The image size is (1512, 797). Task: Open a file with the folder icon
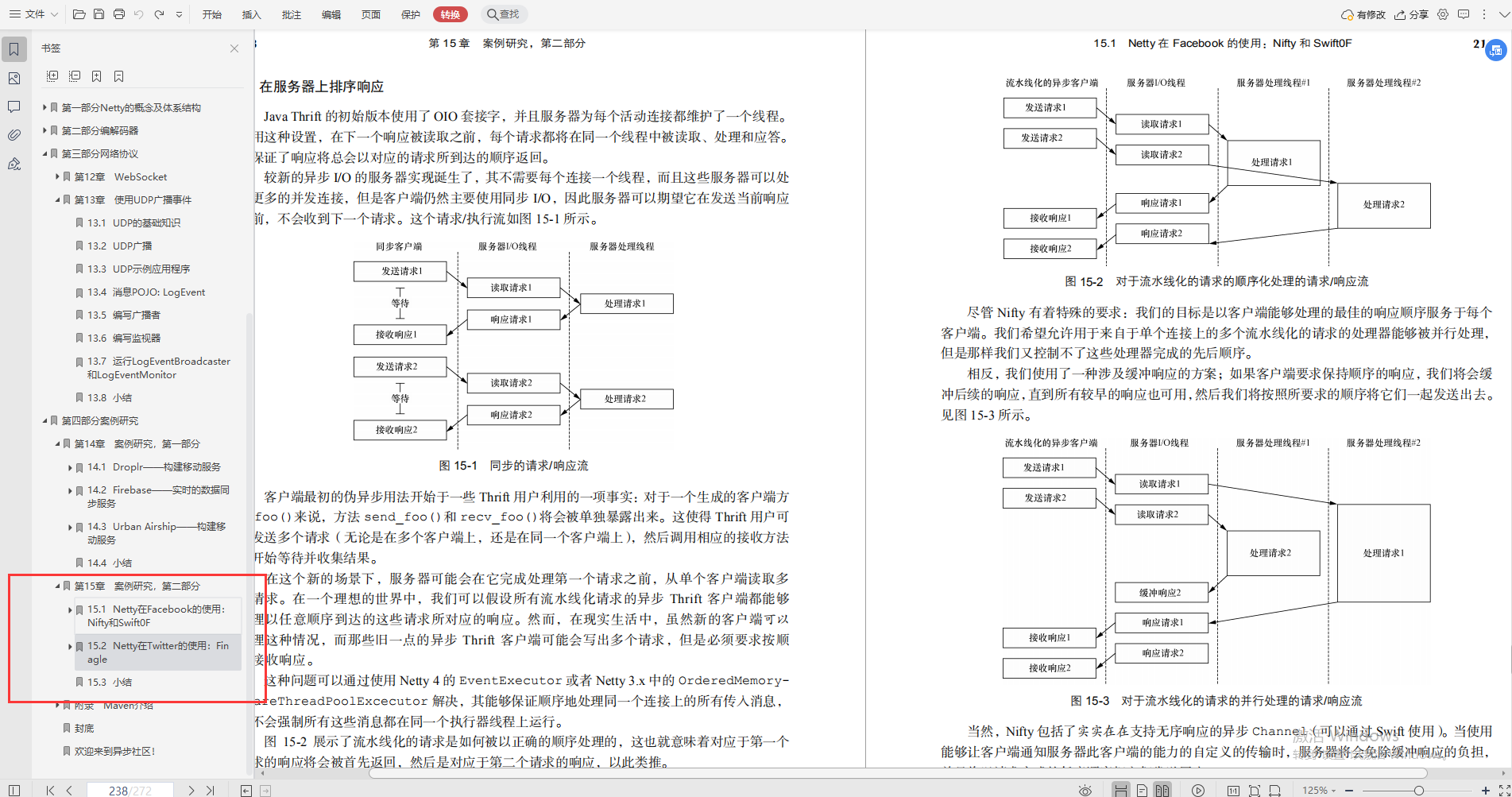tap(79, 14)
